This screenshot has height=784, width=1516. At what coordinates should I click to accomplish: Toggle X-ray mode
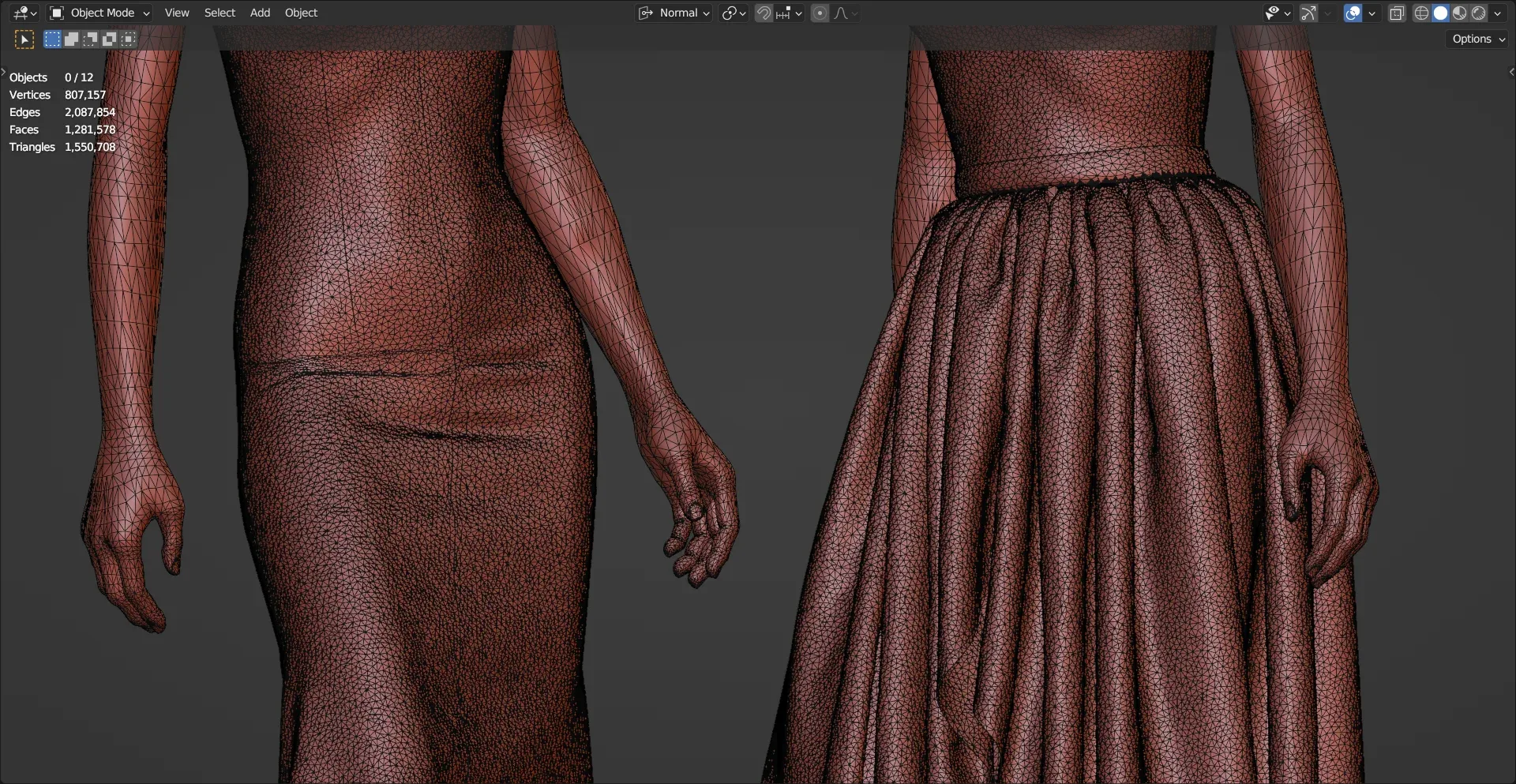[1397, 13]
